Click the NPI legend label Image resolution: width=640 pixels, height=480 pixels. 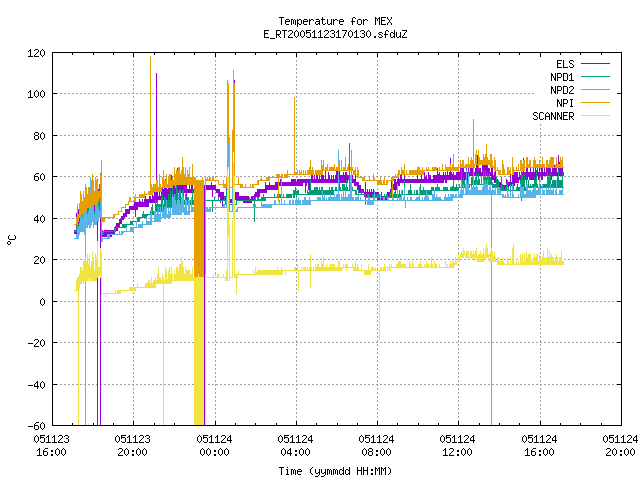click(565, 103)
